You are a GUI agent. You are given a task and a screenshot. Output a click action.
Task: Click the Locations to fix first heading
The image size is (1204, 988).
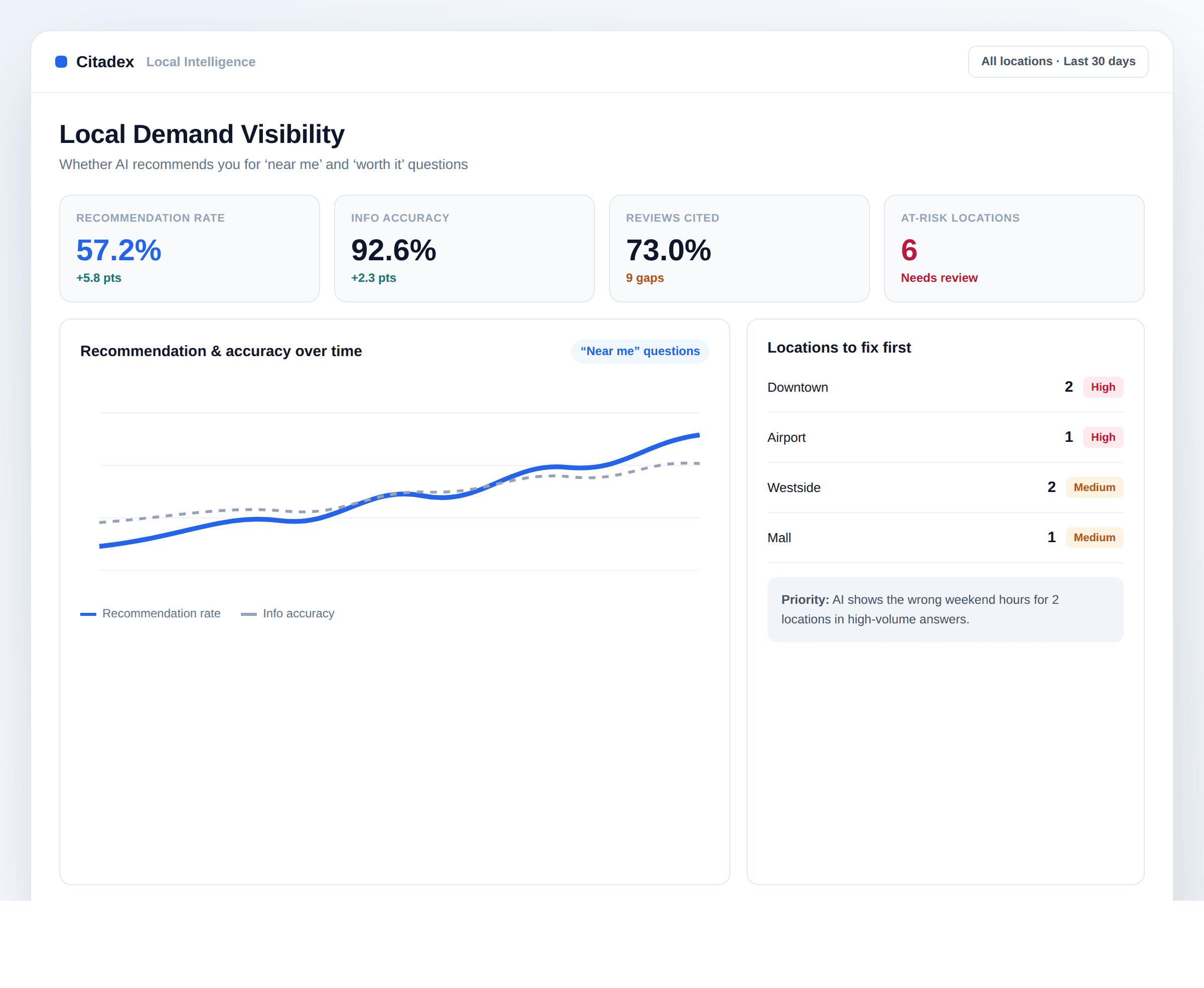coord(838,347)
